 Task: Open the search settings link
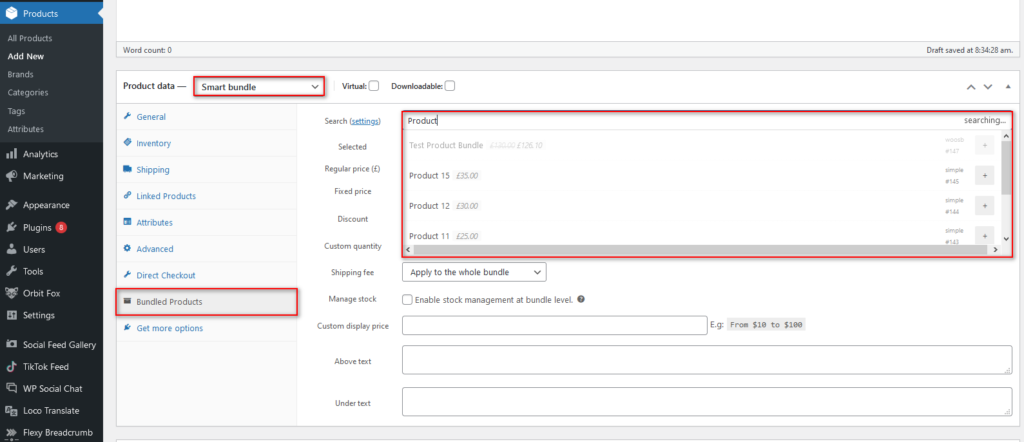[x=365, y=121]
